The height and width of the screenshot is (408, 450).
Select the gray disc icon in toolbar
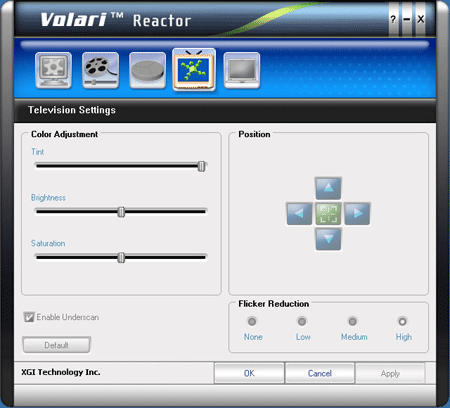[147, 70]
